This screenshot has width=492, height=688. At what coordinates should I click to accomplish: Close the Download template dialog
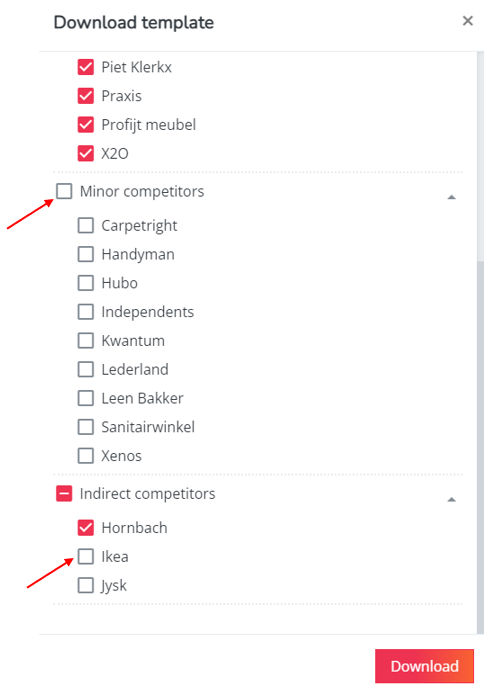pyautogui.click(x=467, y=21)
